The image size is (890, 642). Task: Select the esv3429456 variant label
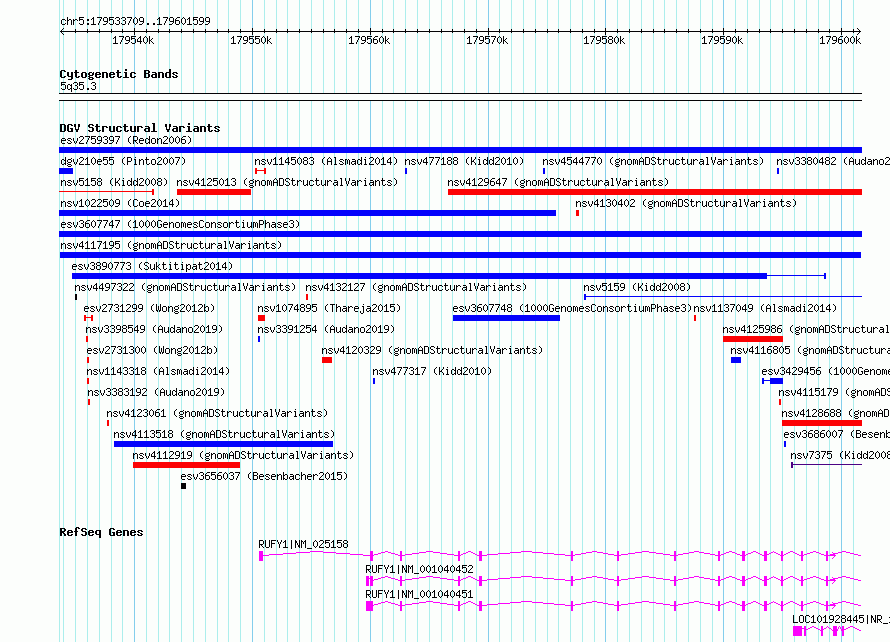pos(825,371)
